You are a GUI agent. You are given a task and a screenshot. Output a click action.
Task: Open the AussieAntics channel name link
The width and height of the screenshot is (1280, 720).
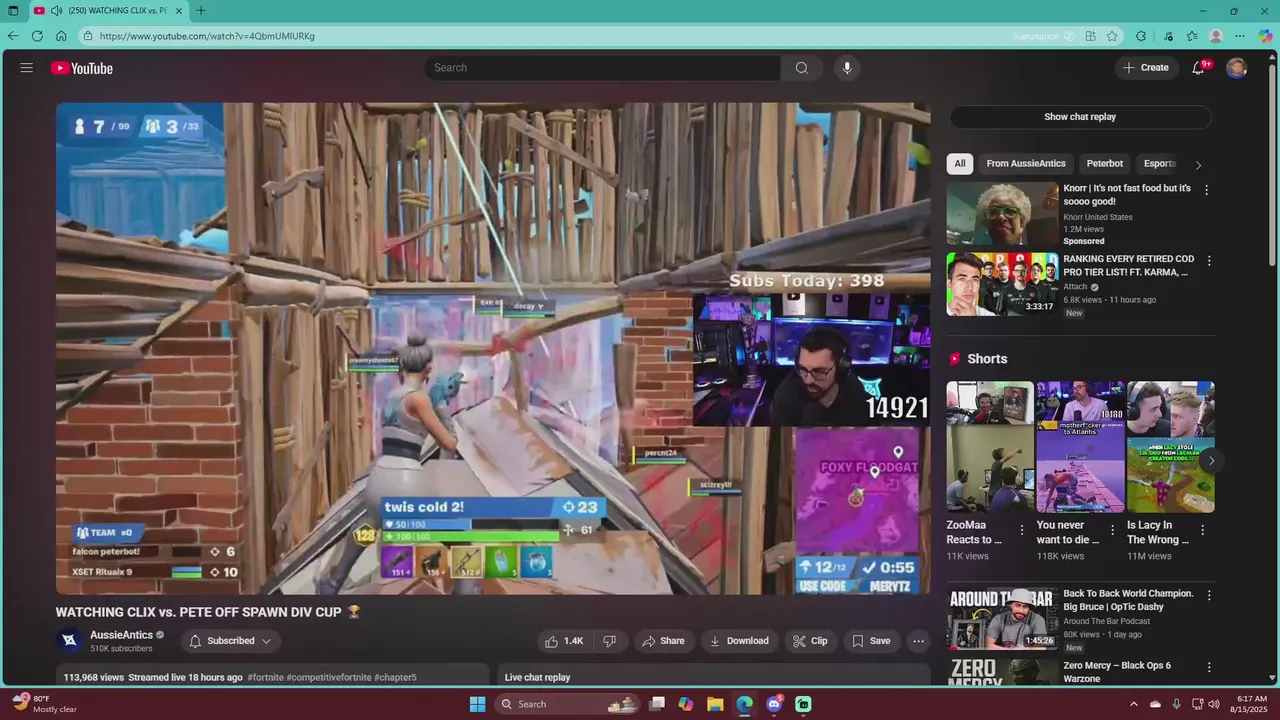click(x=121, y=635)
